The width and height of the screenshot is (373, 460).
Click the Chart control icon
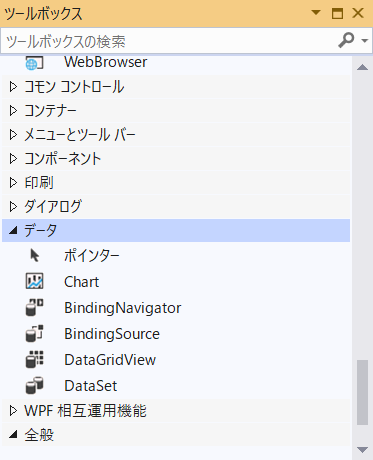click(35, 281)
